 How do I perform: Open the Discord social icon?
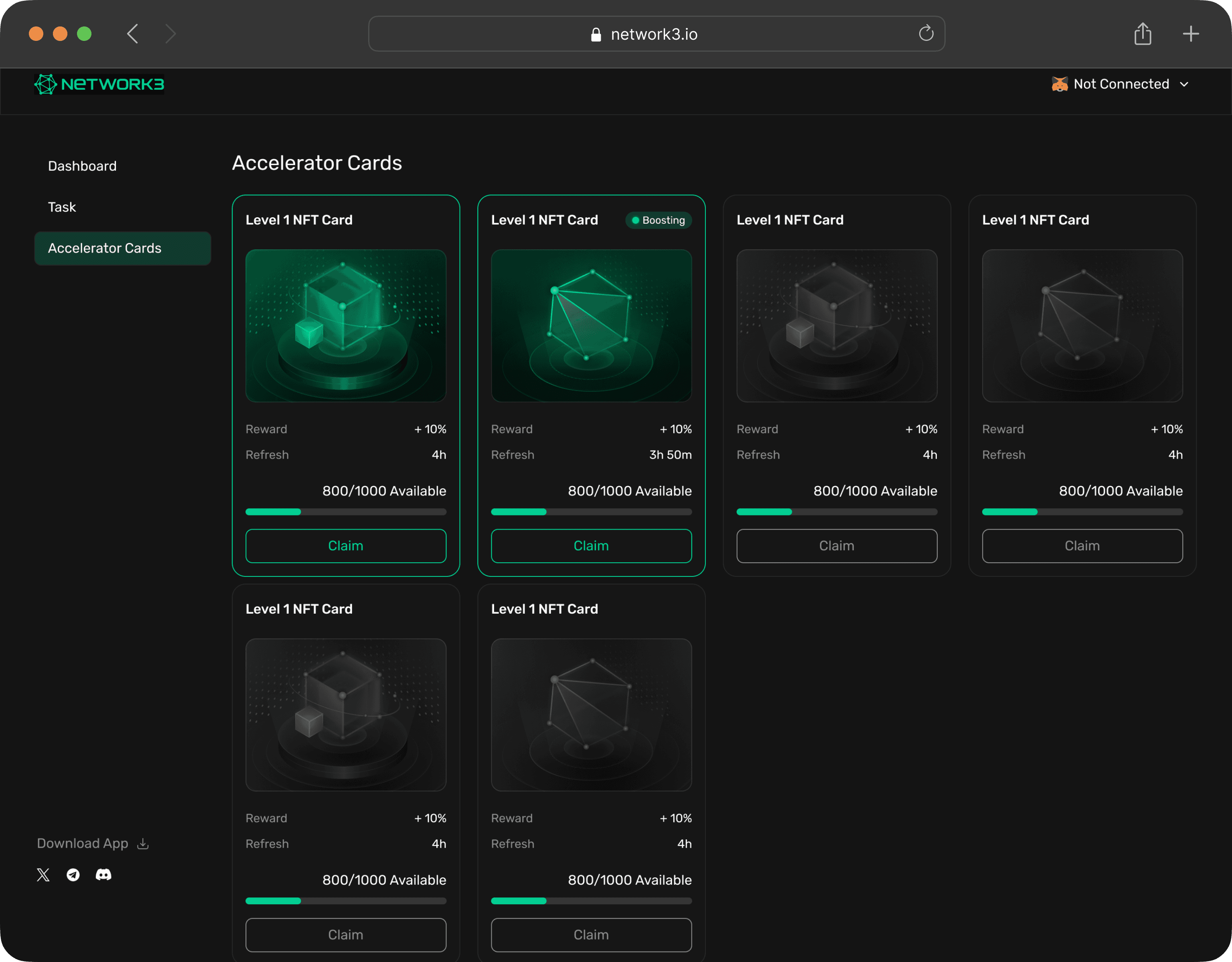103,875
